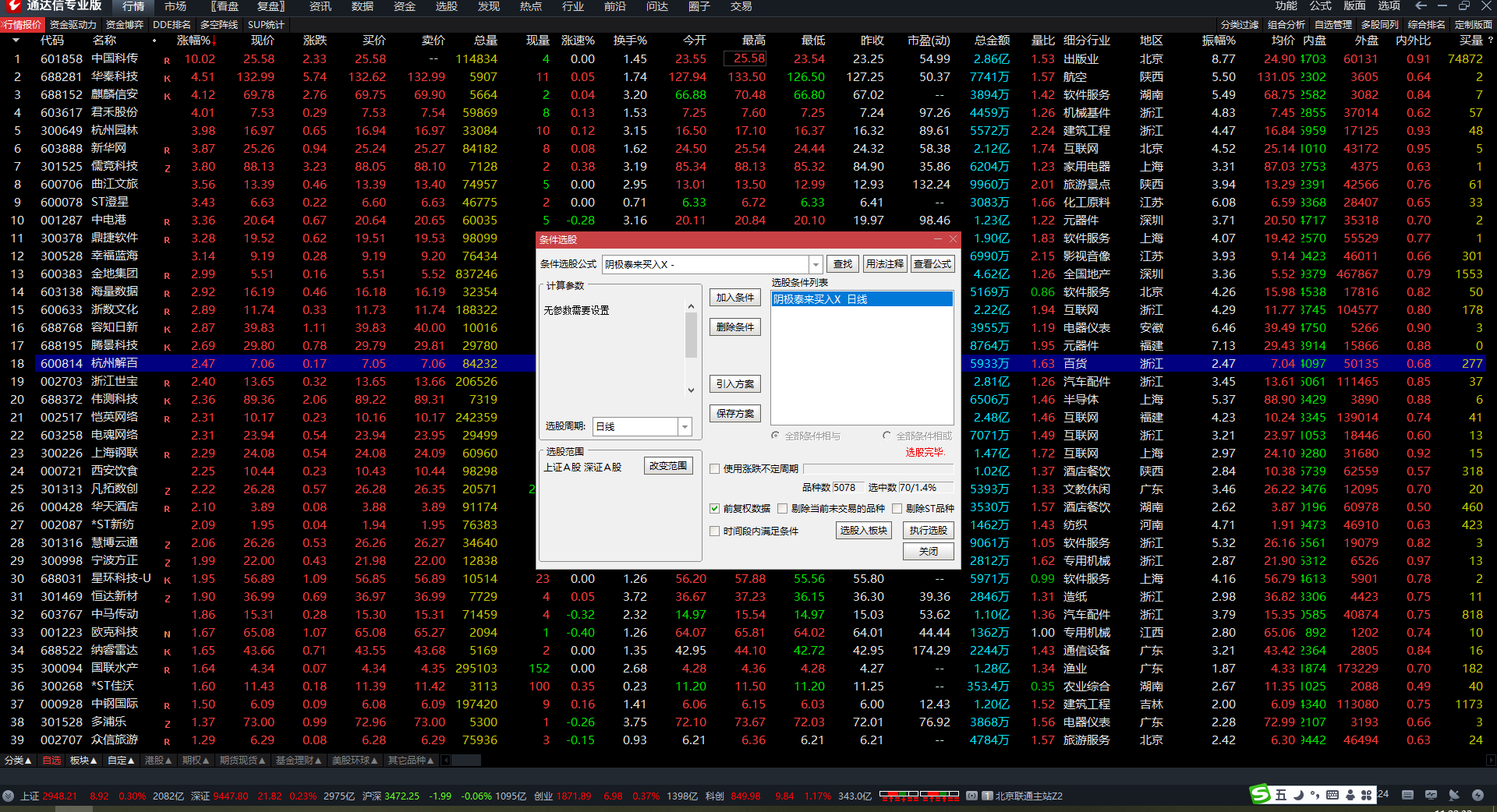
Task: Click the 查看公式 button
Action: tap(933, 264)
